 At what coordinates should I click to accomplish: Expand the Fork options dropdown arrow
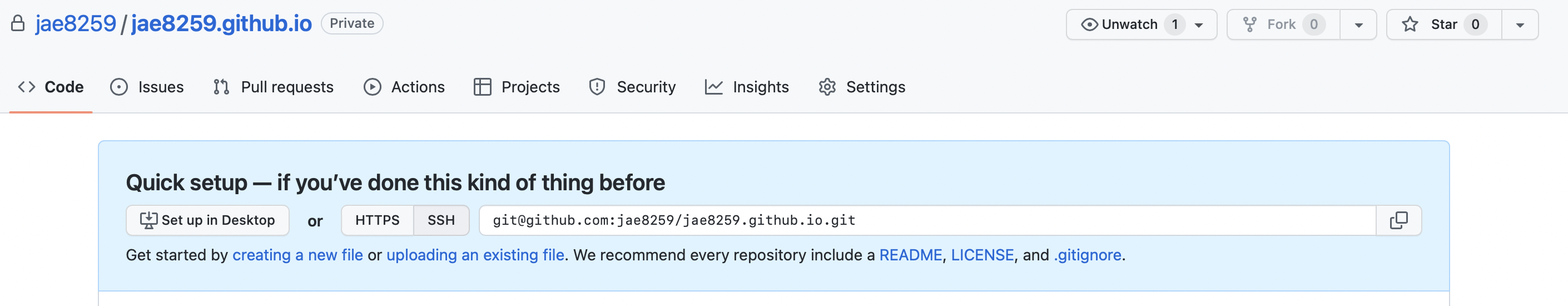coord(1358,25)
